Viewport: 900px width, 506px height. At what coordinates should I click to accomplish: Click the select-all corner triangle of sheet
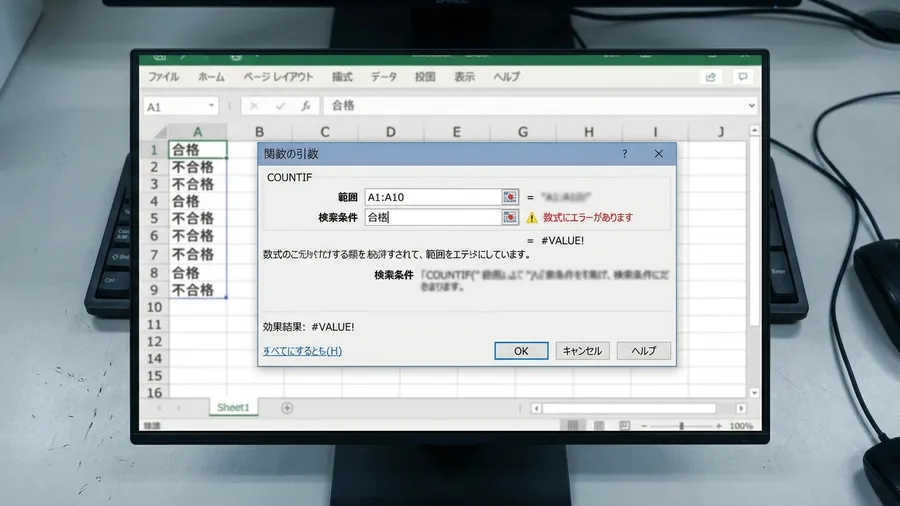coord(159,132)
